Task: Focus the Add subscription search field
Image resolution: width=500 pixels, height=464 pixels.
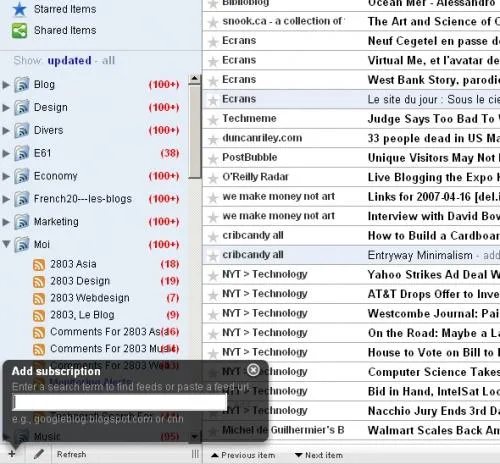Action: (x=120, y=402)
